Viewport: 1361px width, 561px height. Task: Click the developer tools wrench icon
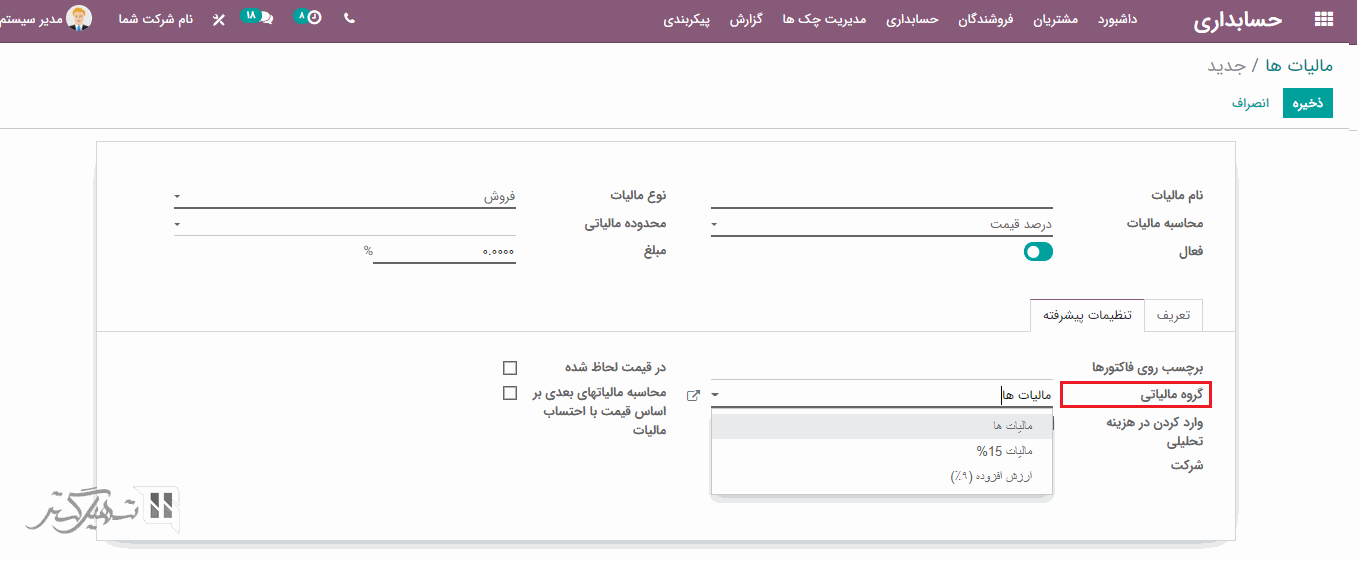tap(219, 20)
